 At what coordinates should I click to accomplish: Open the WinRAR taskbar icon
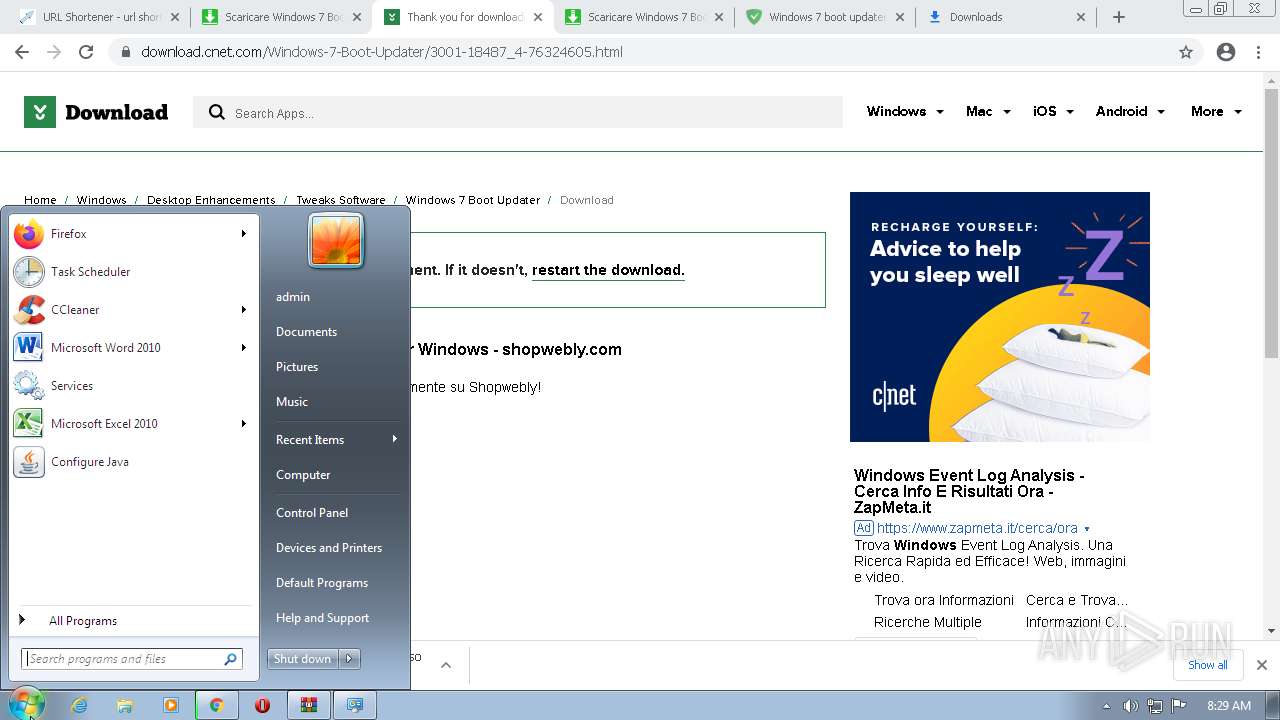tap(309, 705)
